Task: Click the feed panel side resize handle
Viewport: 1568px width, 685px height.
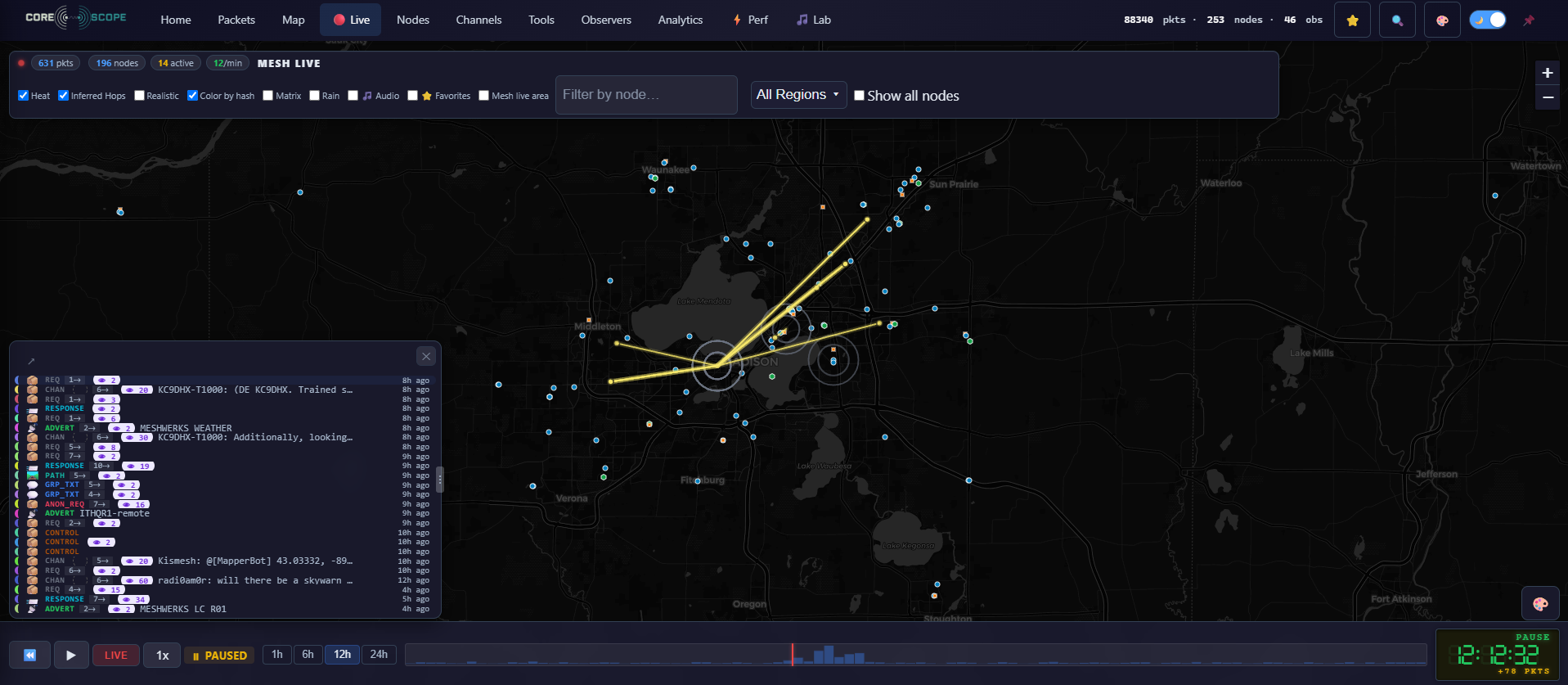Action: pyautogui.click(x=439, y=479)
